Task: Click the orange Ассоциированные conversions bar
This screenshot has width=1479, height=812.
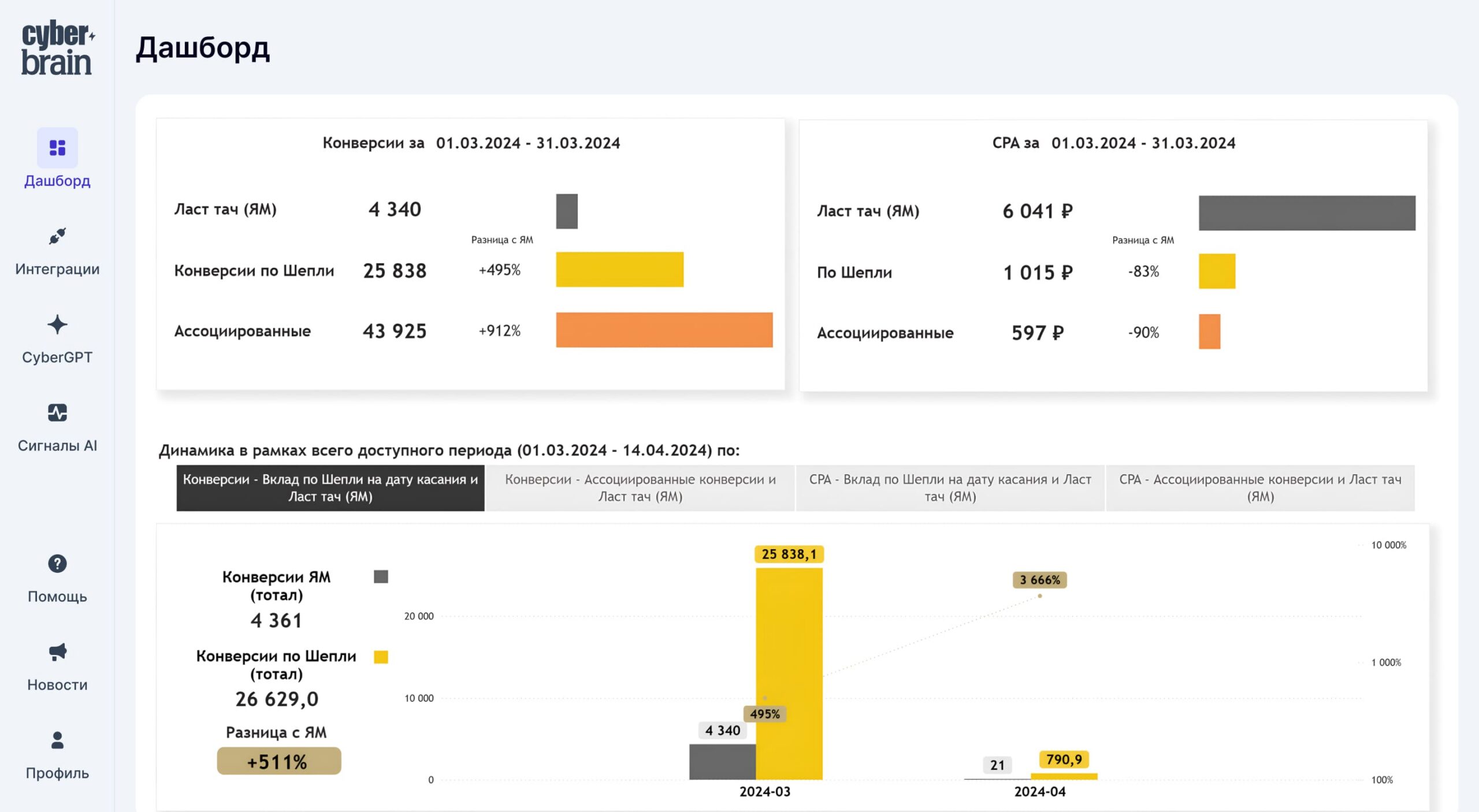Action: pyautogui.click(x=664, y=330)
